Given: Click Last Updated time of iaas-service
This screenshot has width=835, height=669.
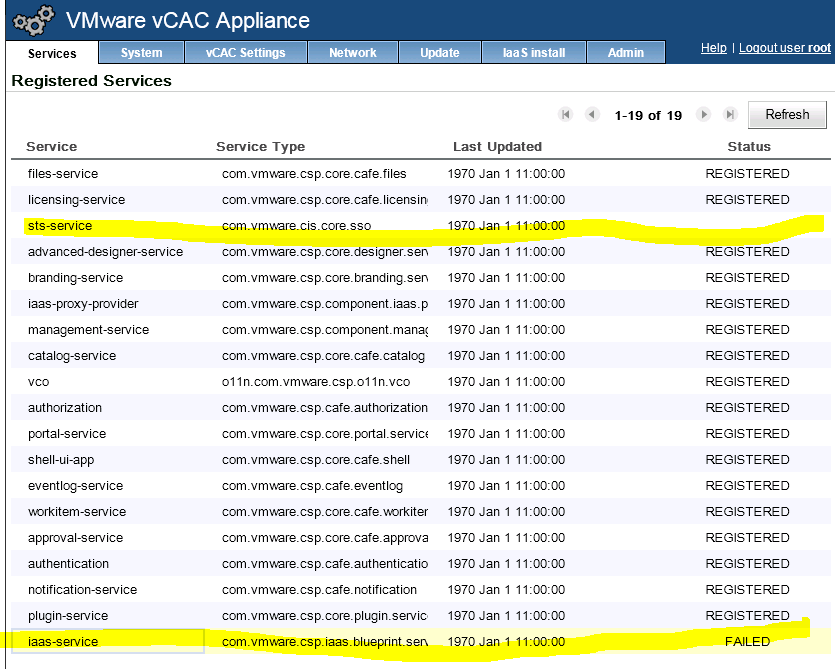Looking at the screenshot, I should (506, 642).
